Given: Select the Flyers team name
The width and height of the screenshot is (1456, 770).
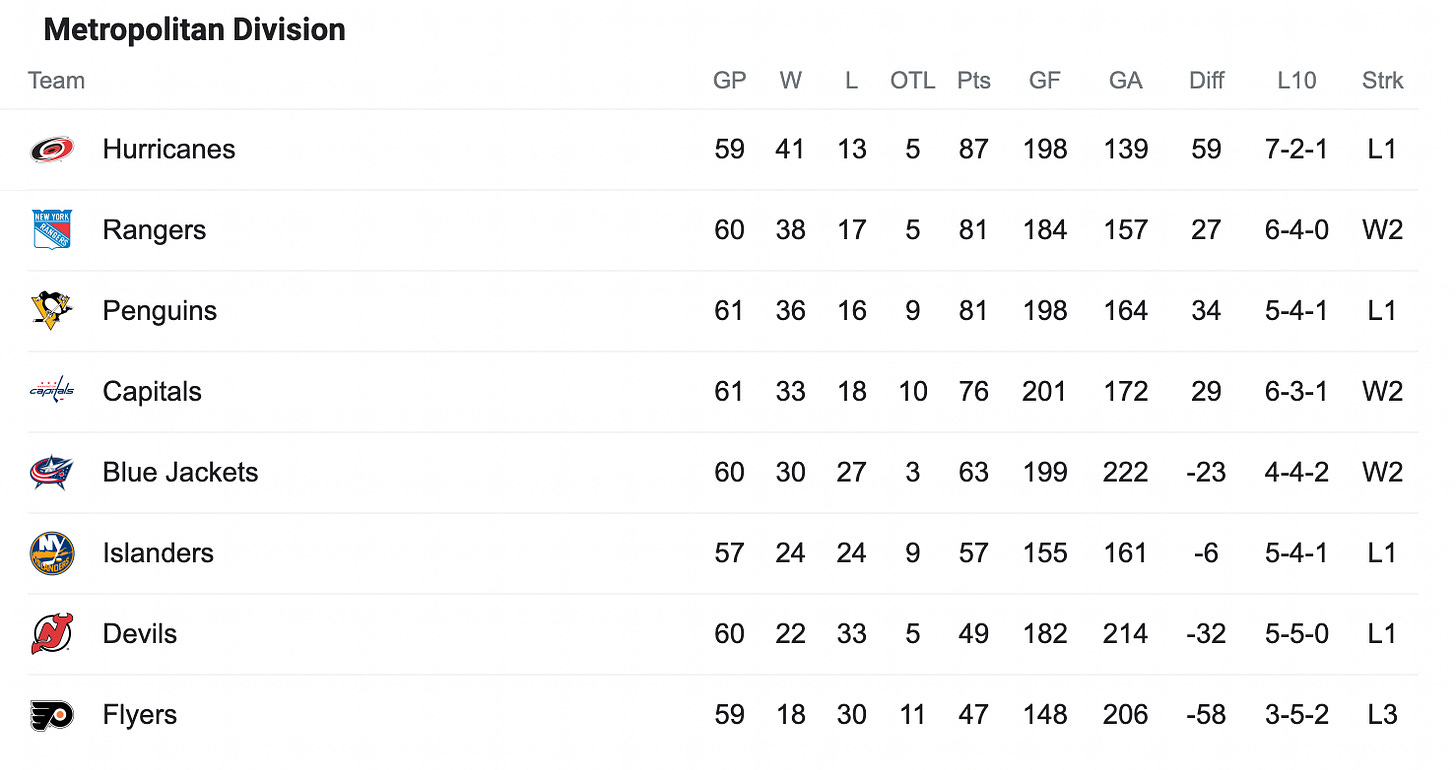Looking at the screenshot, I should 140,715.
